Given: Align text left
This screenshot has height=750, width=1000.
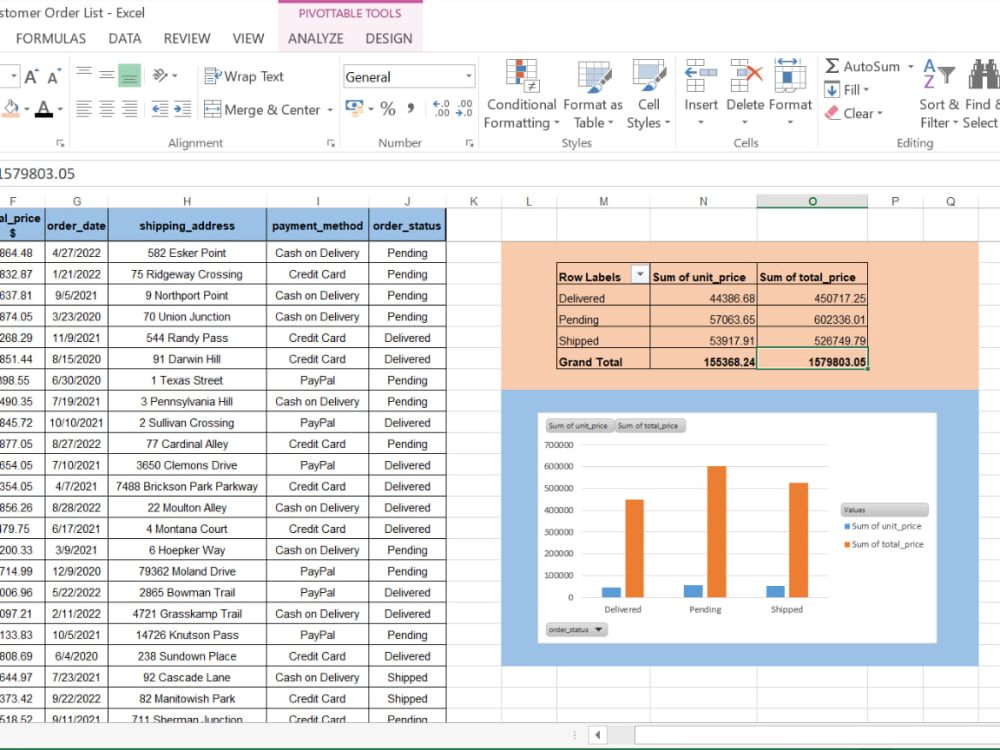Looking at the screenshot, I should tap(84, 109).
